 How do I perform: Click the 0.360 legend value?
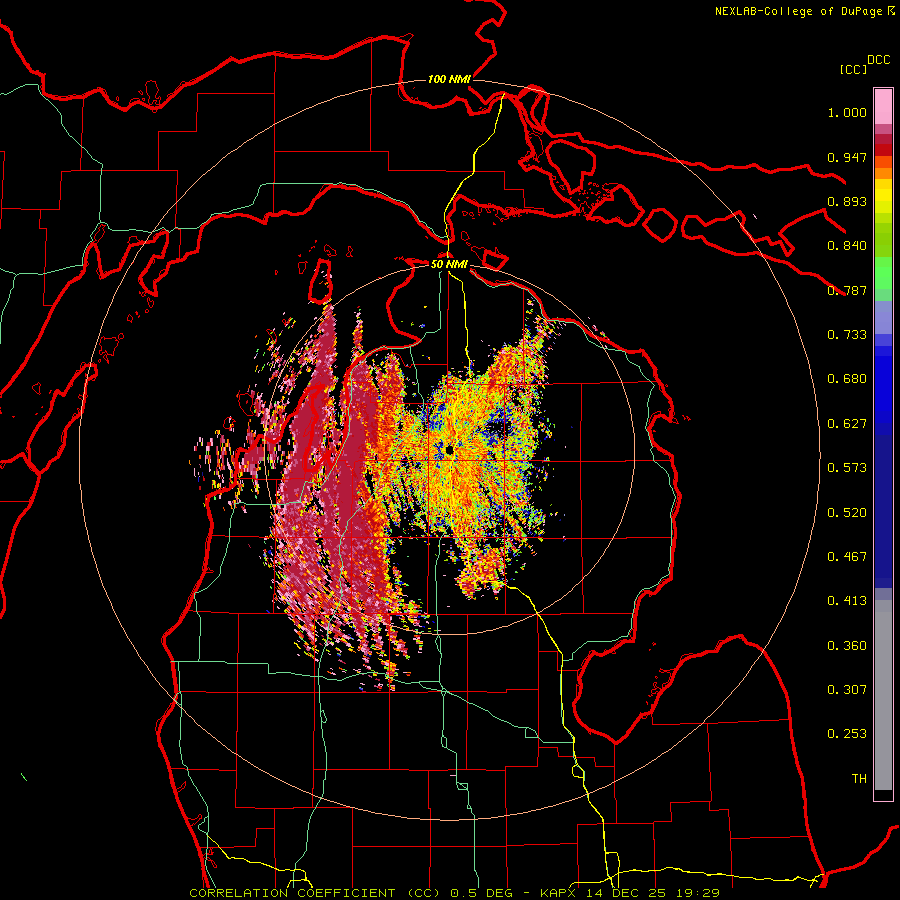pyautogui.click(x=847, y=646)
